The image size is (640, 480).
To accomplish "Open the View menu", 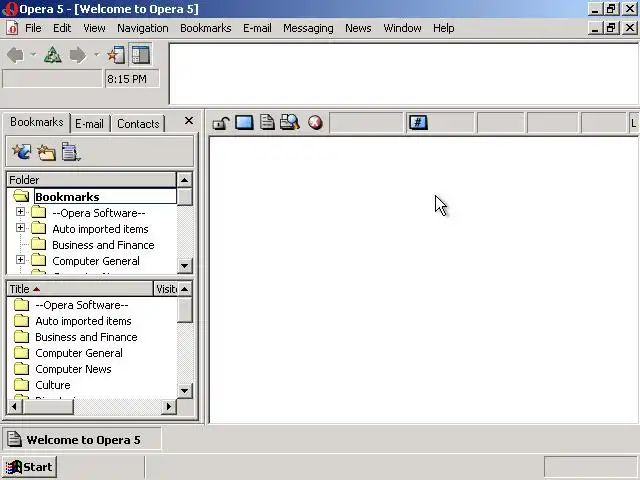I will tap(94, 28).
